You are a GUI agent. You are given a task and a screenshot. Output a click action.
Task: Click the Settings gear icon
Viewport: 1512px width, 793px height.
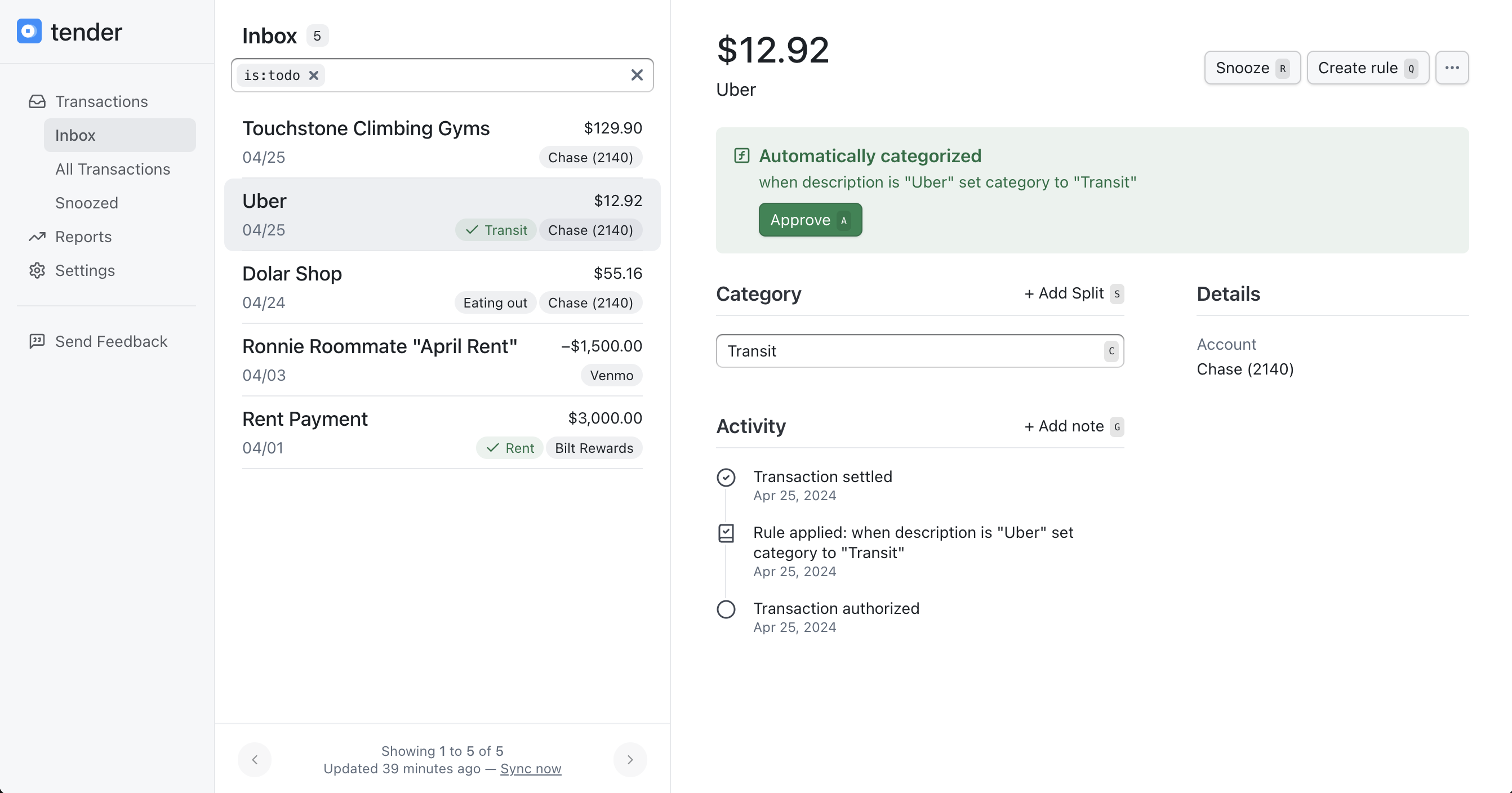pos(37,270)
